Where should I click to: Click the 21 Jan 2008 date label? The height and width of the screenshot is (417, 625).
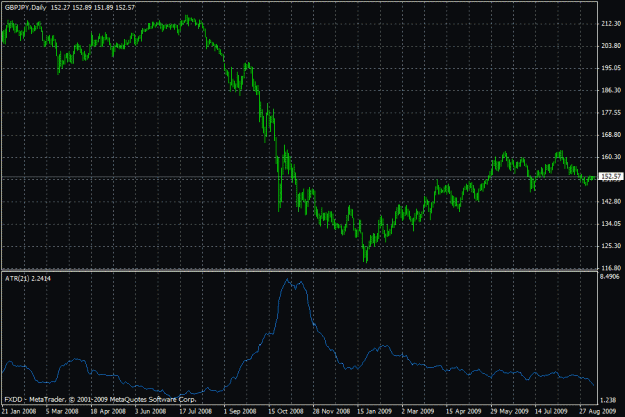pos(19,411)
